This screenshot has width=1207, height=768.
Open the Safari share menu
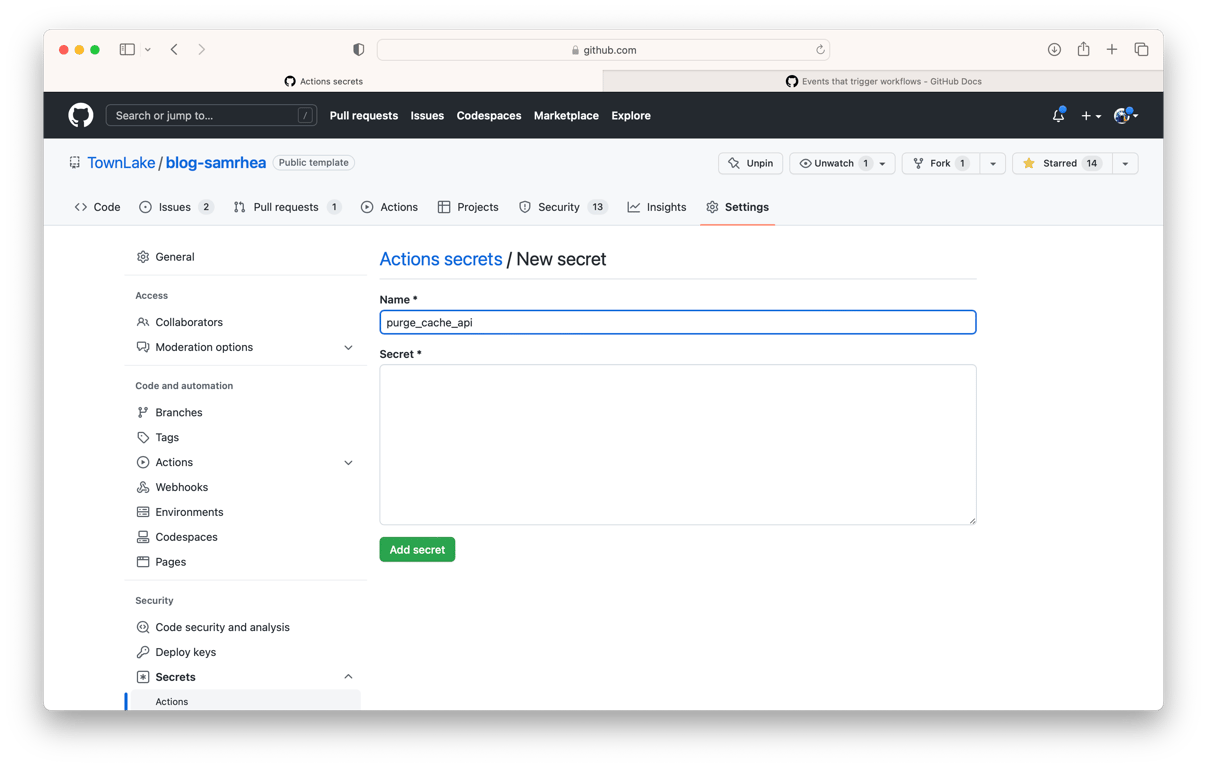[x=1083, y=49]
